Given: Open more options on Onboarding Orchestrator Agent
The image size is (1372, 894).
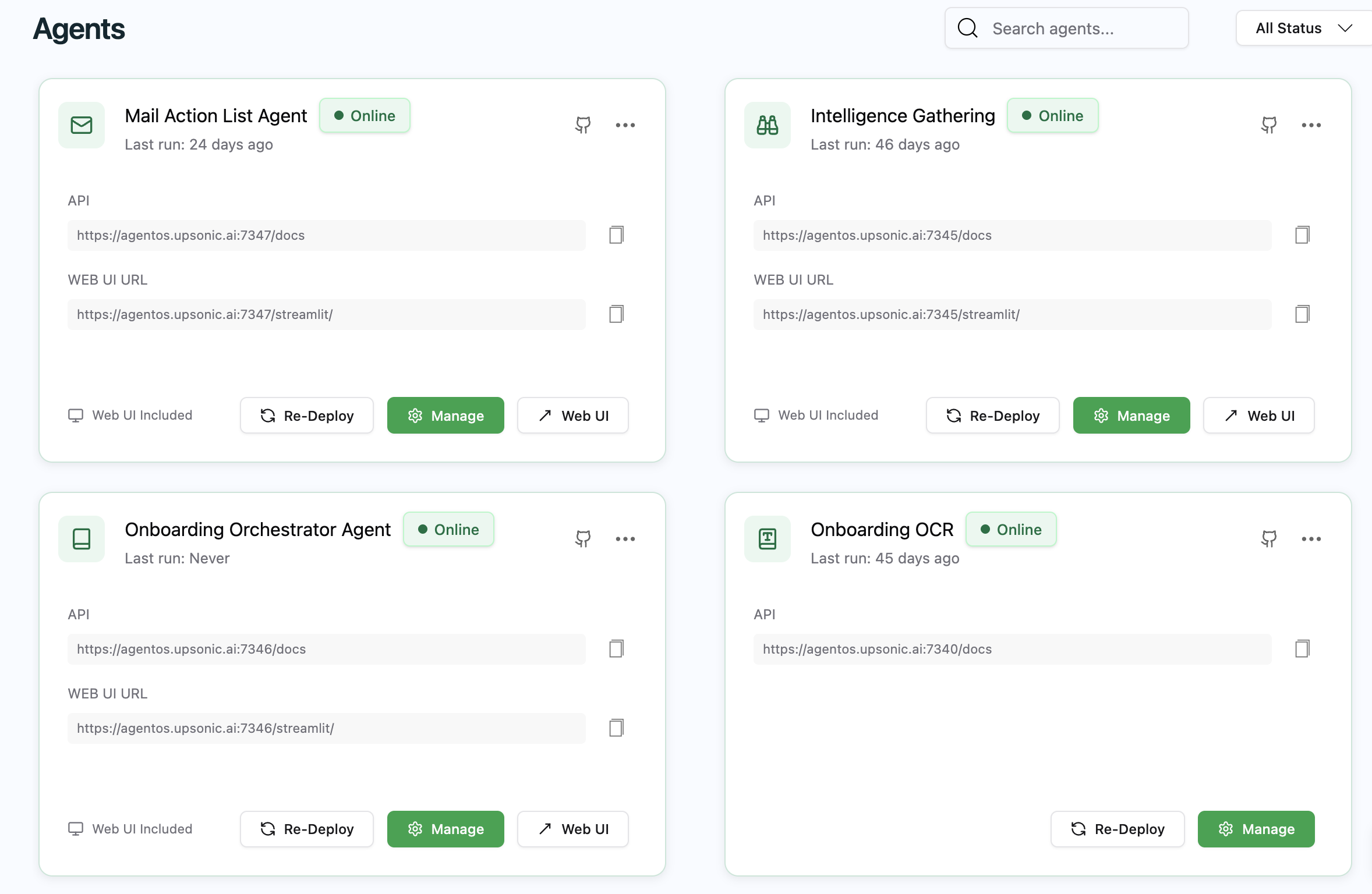Looking at the screenshot, I should tap(625, 539).
